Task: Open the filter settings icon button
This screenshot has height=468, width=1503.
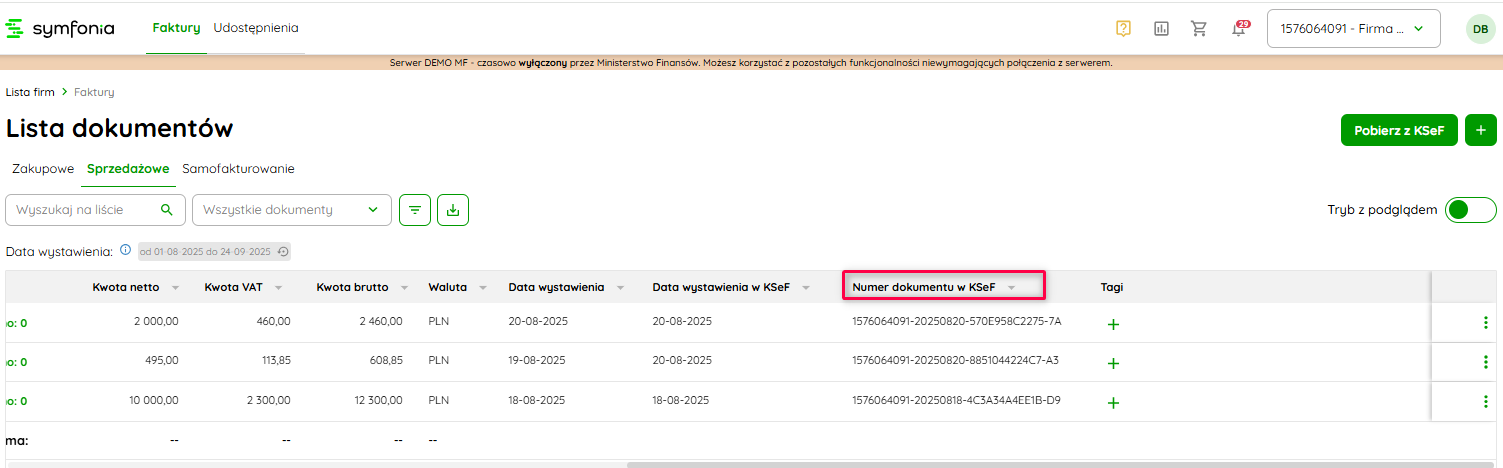Action: tap(415, 210)
